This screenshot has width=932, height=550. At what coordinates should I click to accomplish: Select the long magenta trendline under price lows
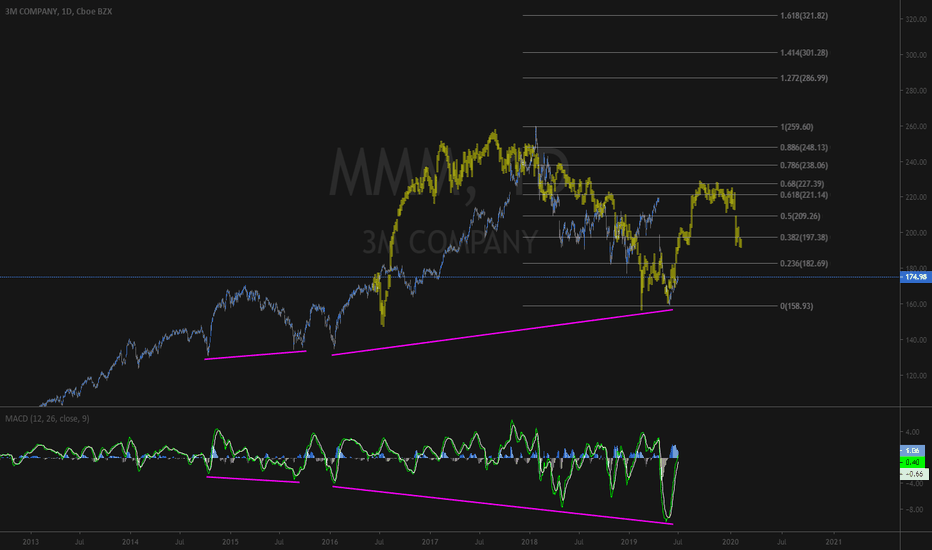[x=502, y=332]
